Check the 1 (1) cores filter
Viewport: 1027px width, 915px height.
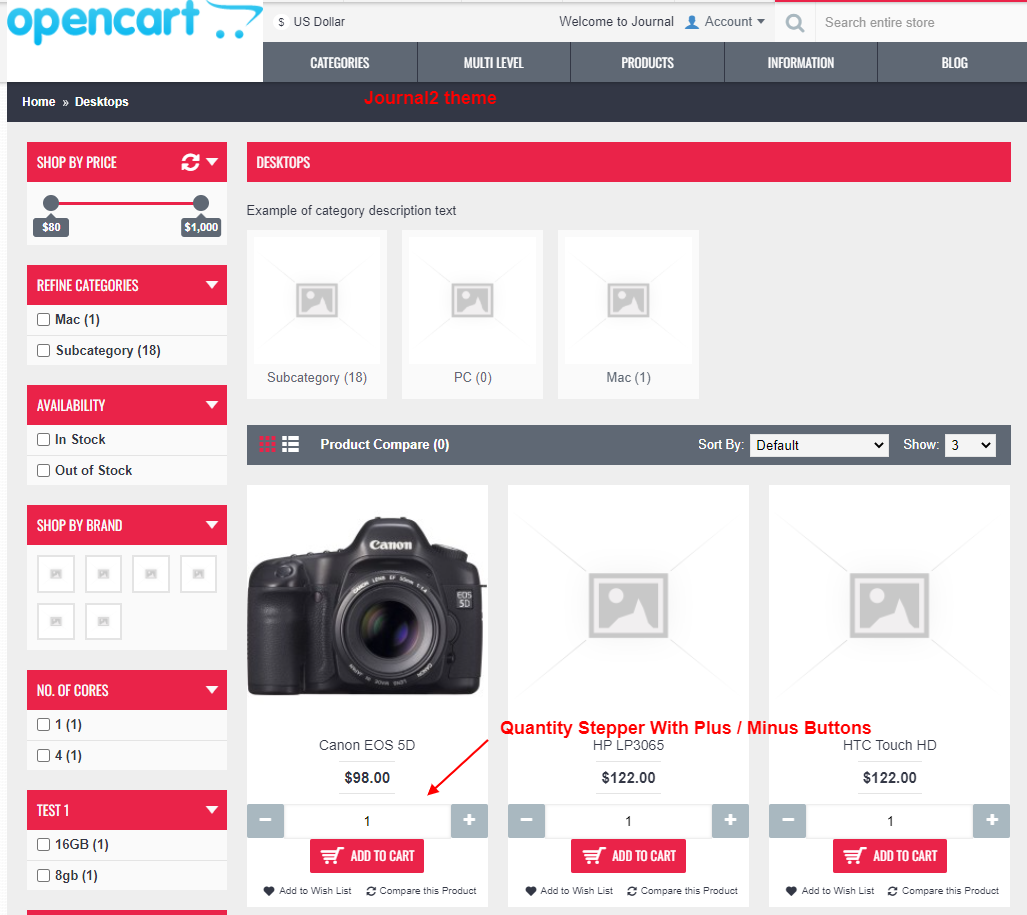[x=43, y=724]
